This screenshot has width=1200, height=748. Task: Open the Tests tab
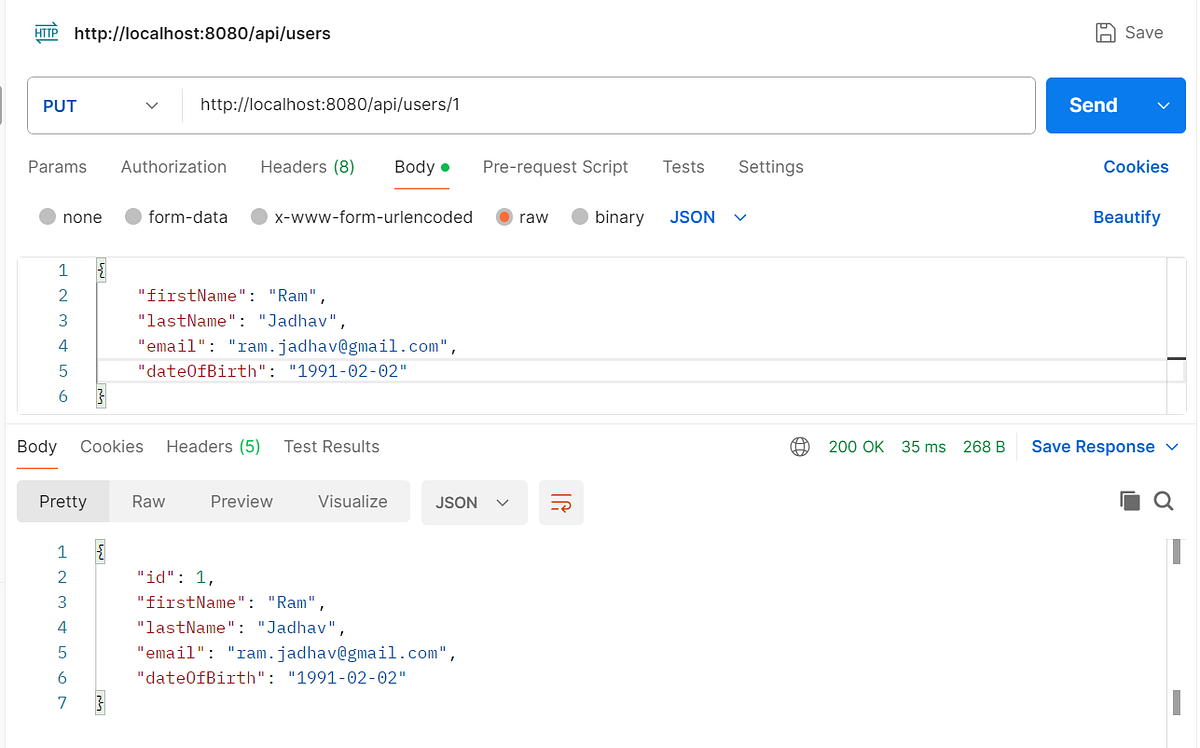[683, 167]
